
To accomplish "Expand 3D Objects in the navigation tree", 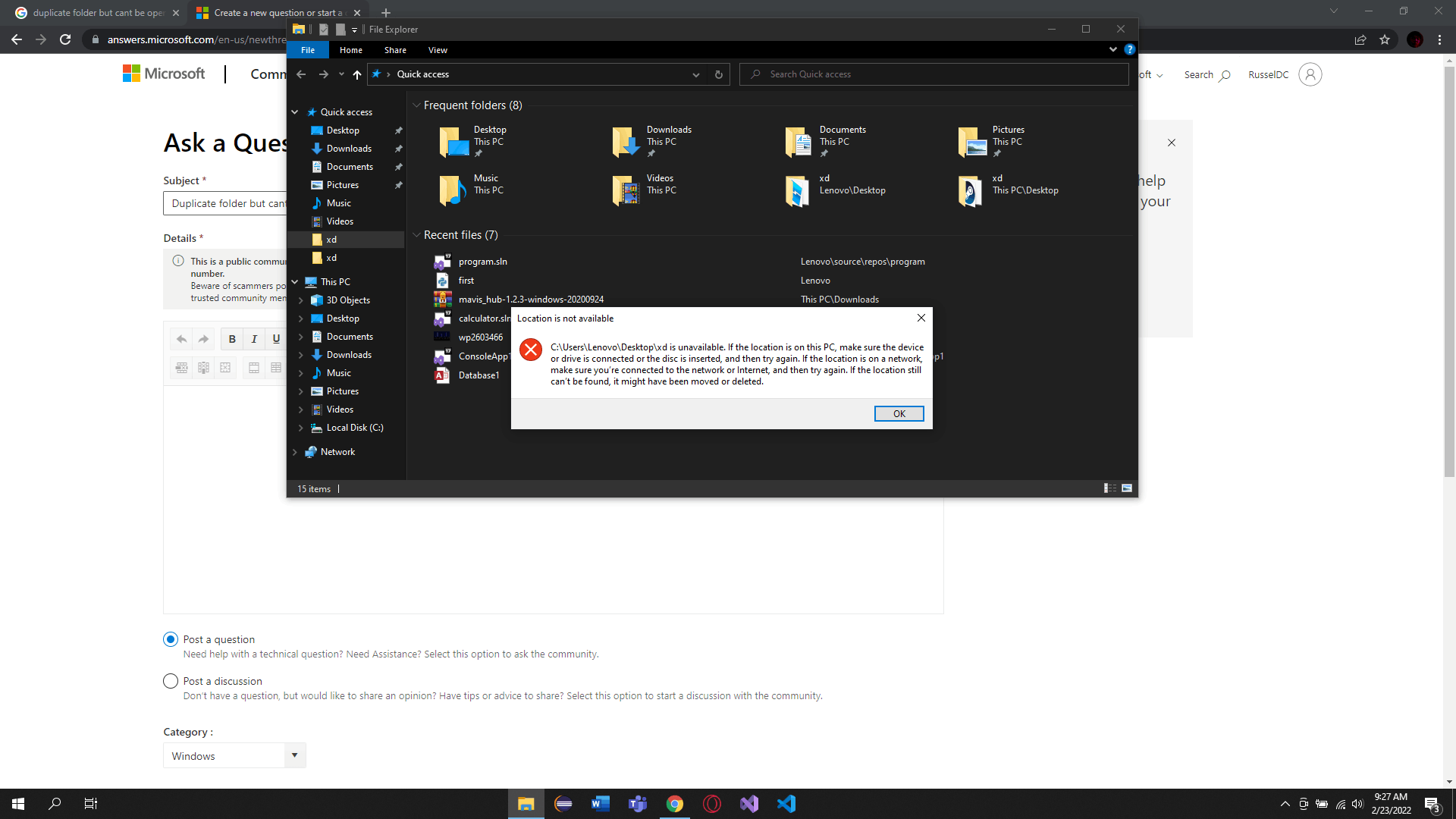I will click(301, 300).
